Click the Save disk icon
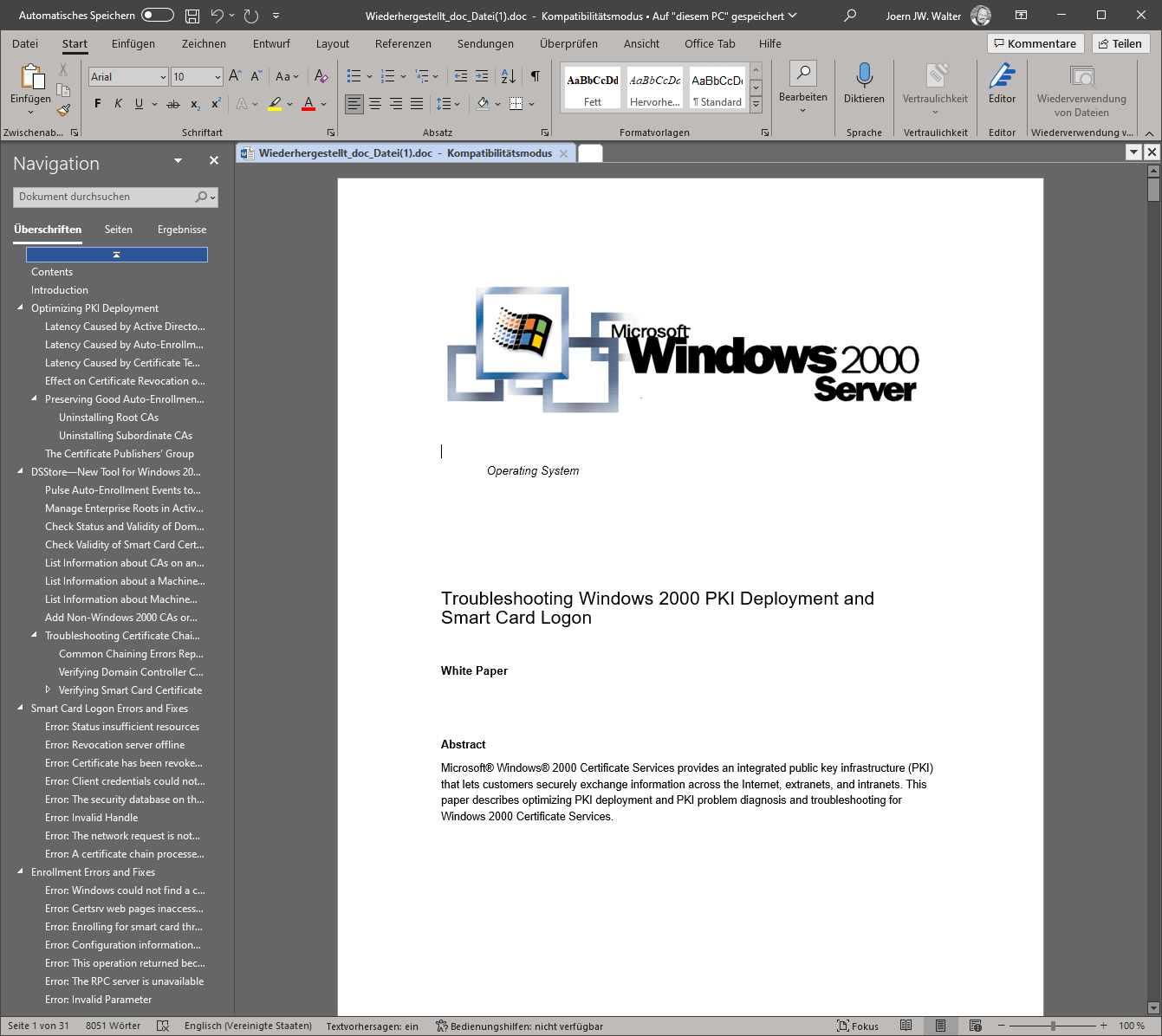Image resolution: width=1162 pixels, height=1036 pixels. 192,16
